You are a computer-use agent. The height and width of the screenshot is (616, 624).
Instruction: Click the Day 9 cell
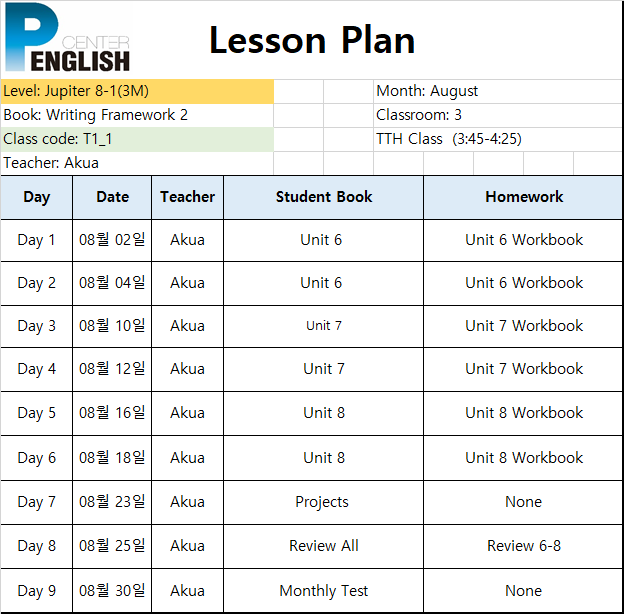coord(37,591)
